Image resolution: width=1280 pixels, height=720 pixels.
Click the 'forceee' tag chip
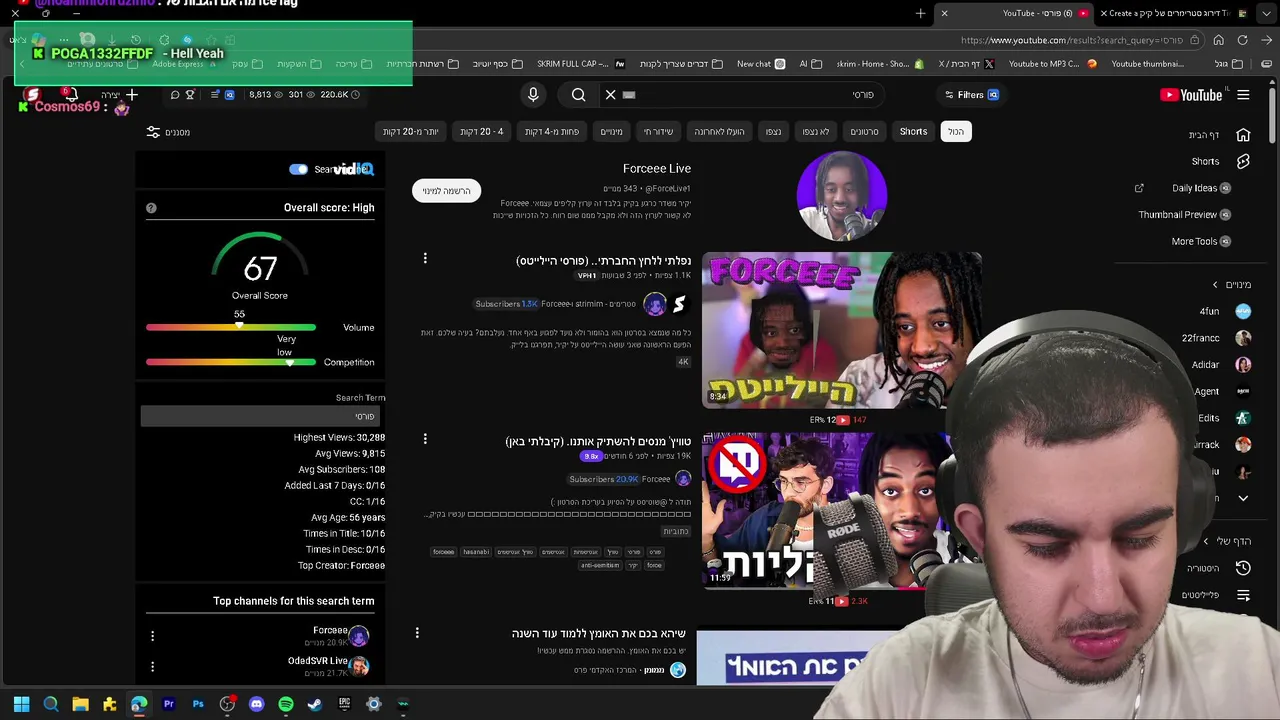443,552
